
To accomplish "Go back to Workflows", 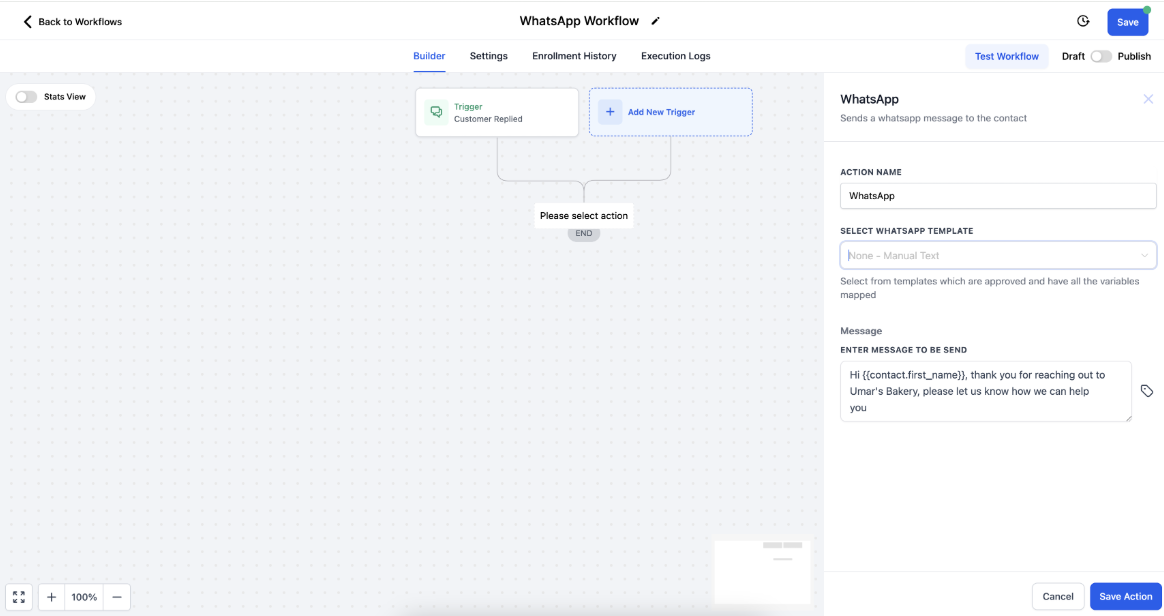I will [72, 21].
